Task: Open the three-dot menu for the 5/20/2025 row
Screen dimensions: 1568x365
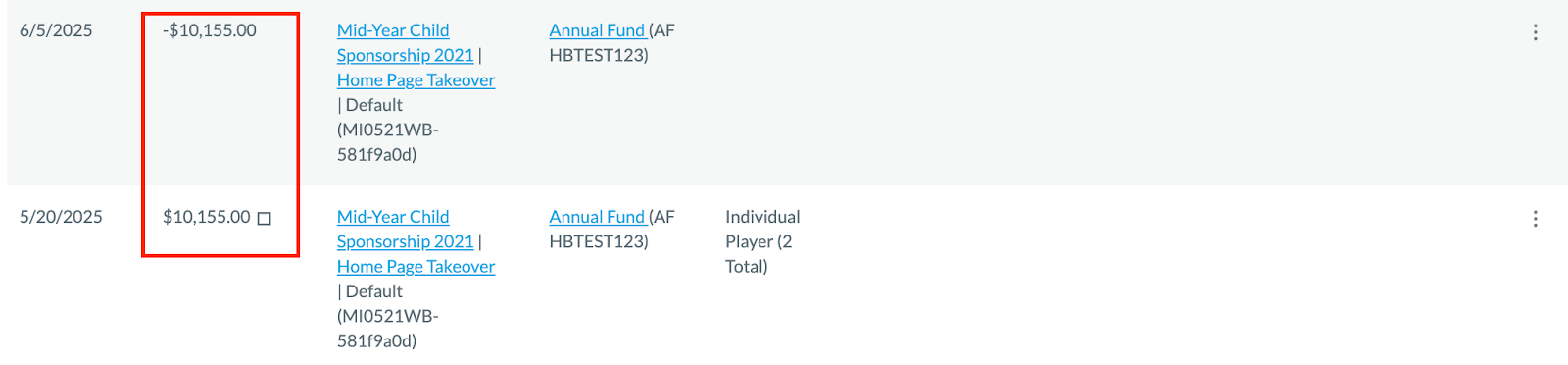Action: pyautogui.click(x=1535, y=219)
